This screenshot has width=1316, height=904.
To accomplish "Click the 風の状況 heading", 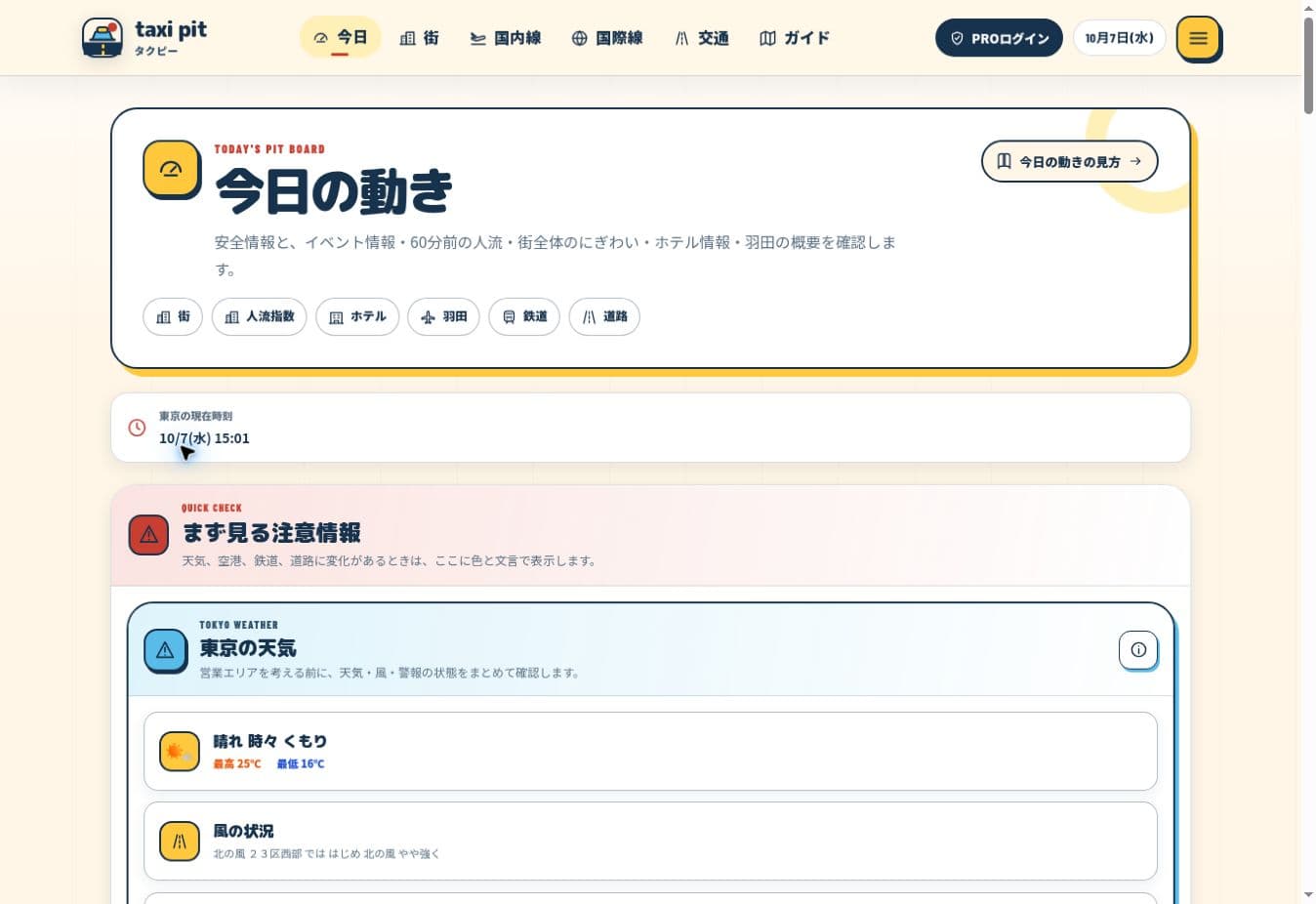I will point(243,831).
